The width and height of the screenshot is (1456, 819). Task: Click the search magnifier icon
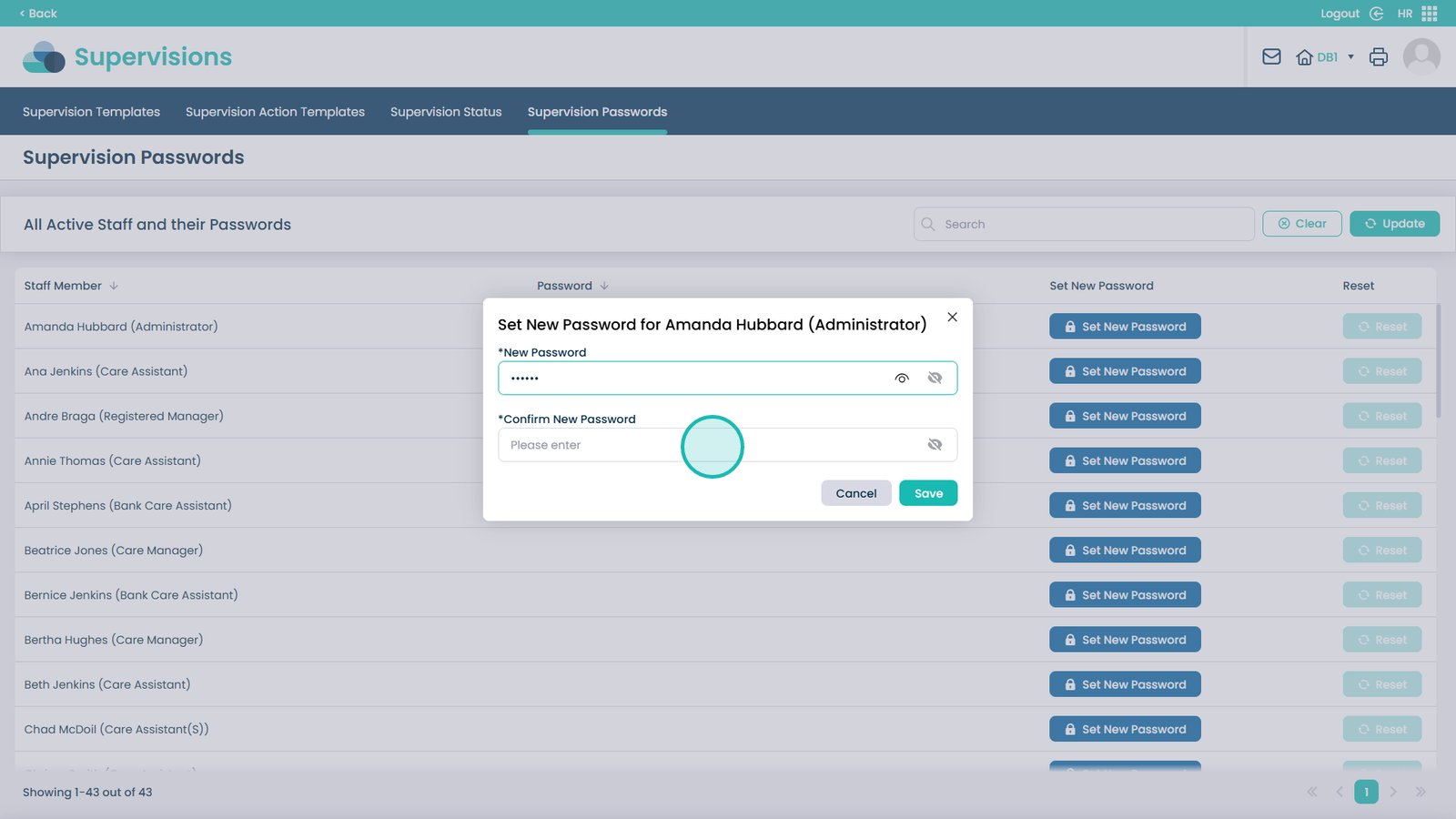coord(928,225)
